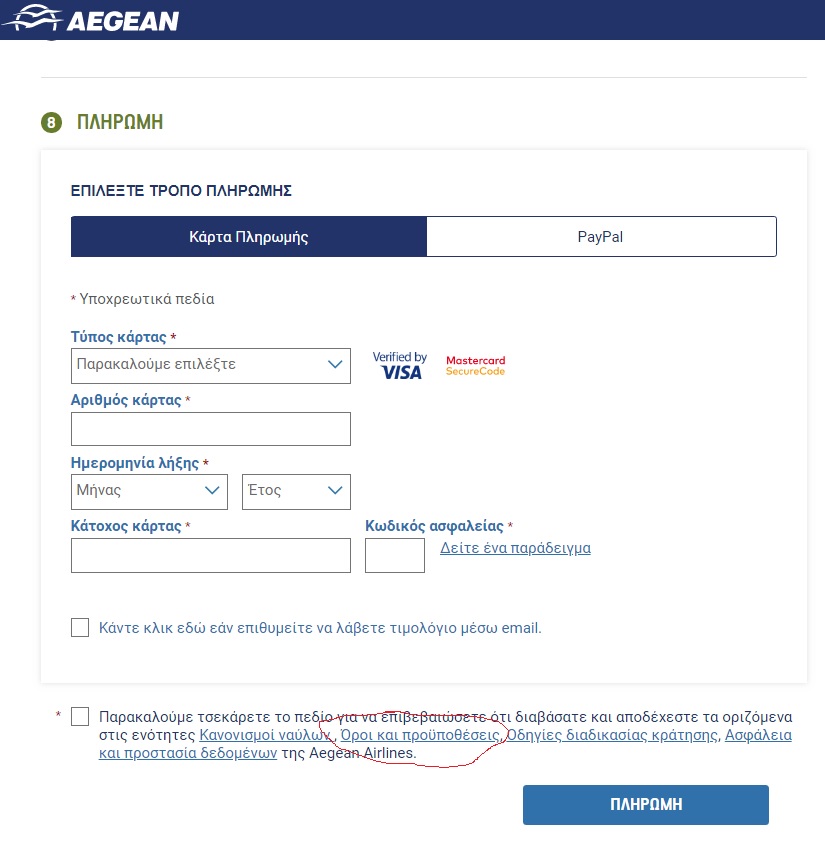Screen dimensions: 825x841
Task: Check the terms acceptance checkbox
Action: [80, 717]
